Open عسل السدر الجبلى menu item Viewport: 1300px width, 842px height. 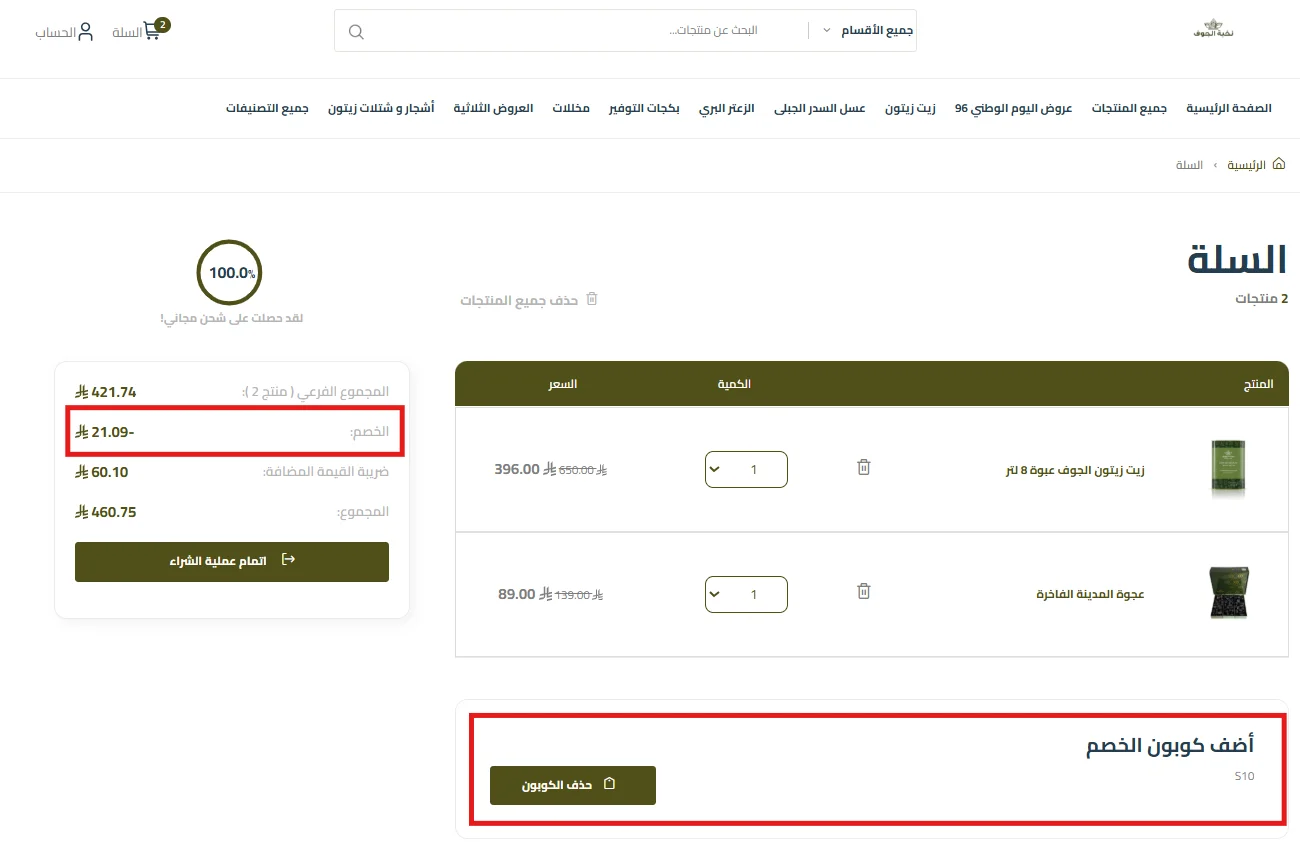(820, 108)
